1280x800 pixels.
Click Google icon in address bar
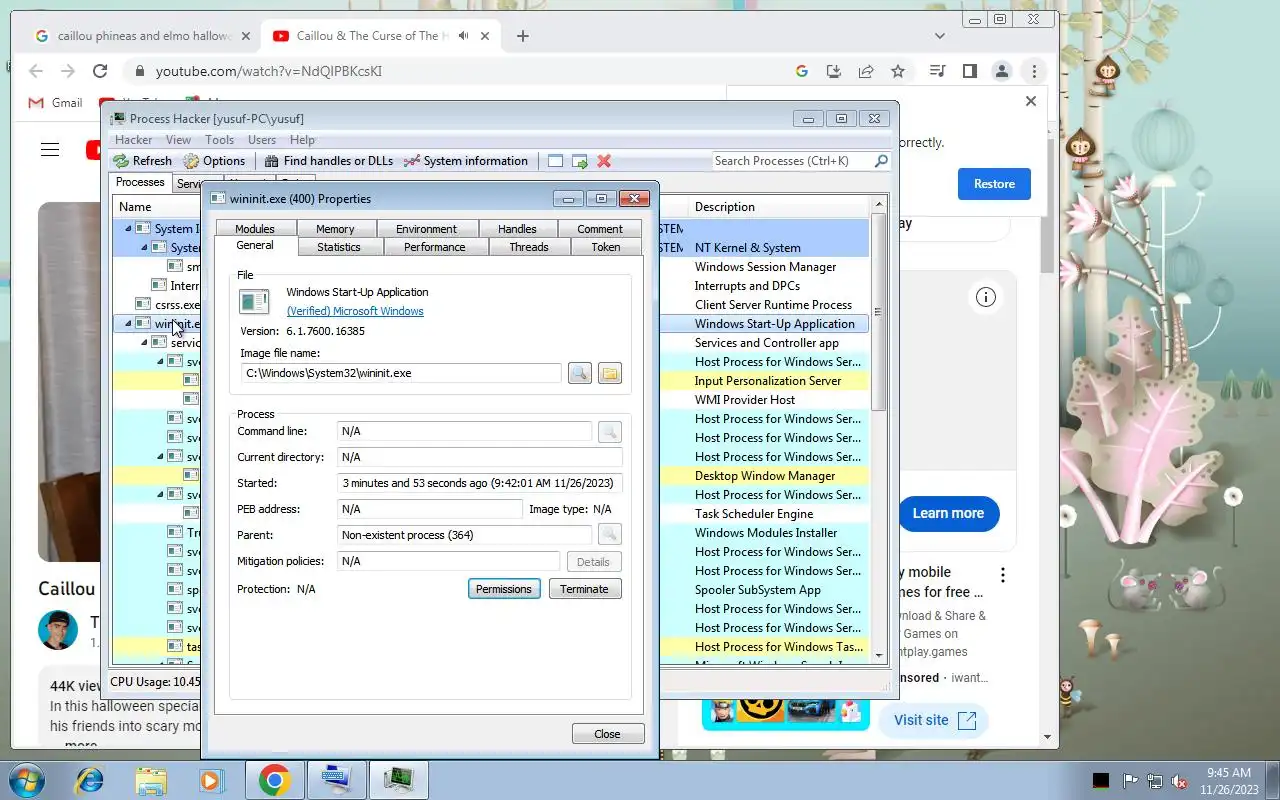[x=802, y=71]
